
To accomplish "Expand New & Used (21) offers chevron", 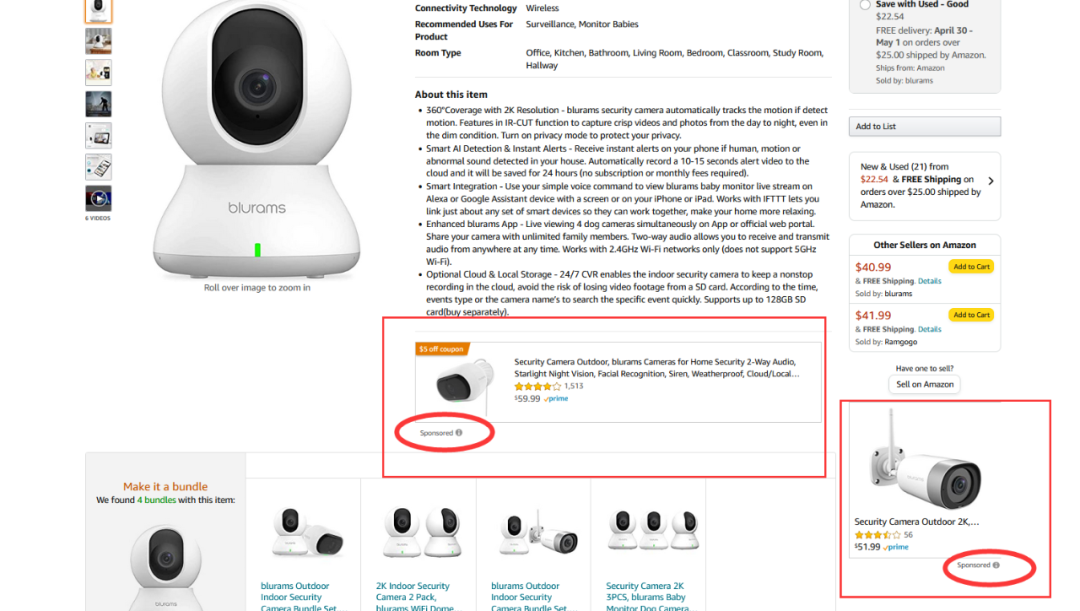I will coord(990,181).
